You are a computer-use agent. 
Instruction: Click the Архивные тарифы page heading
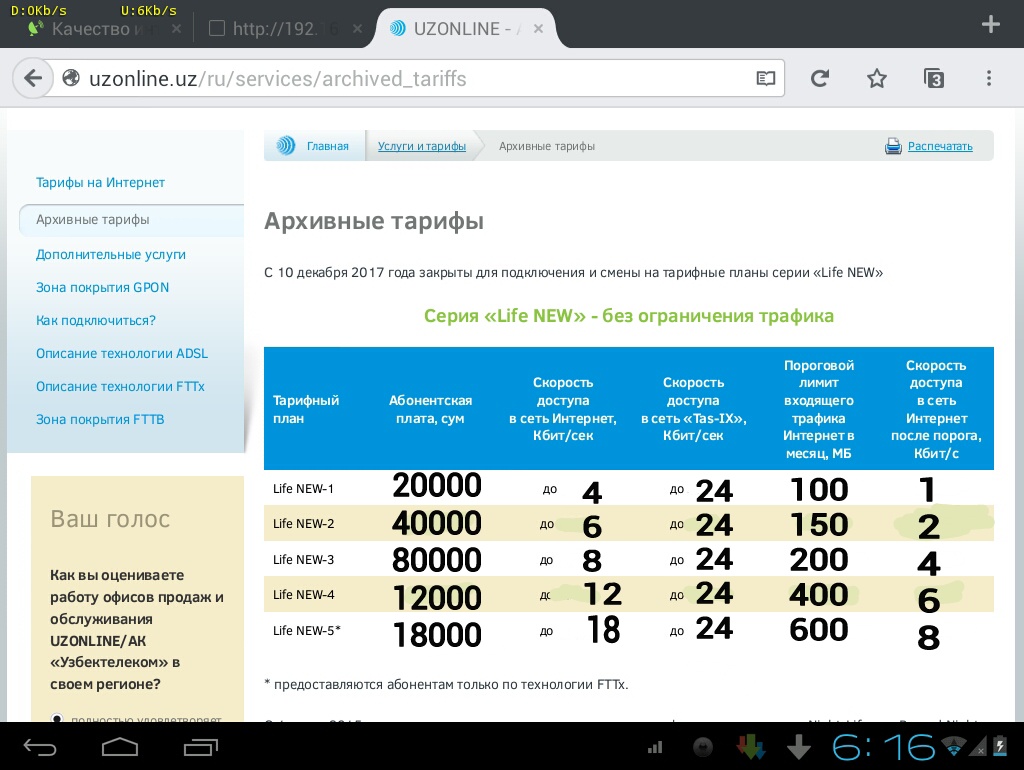click(x=374, y=221)
